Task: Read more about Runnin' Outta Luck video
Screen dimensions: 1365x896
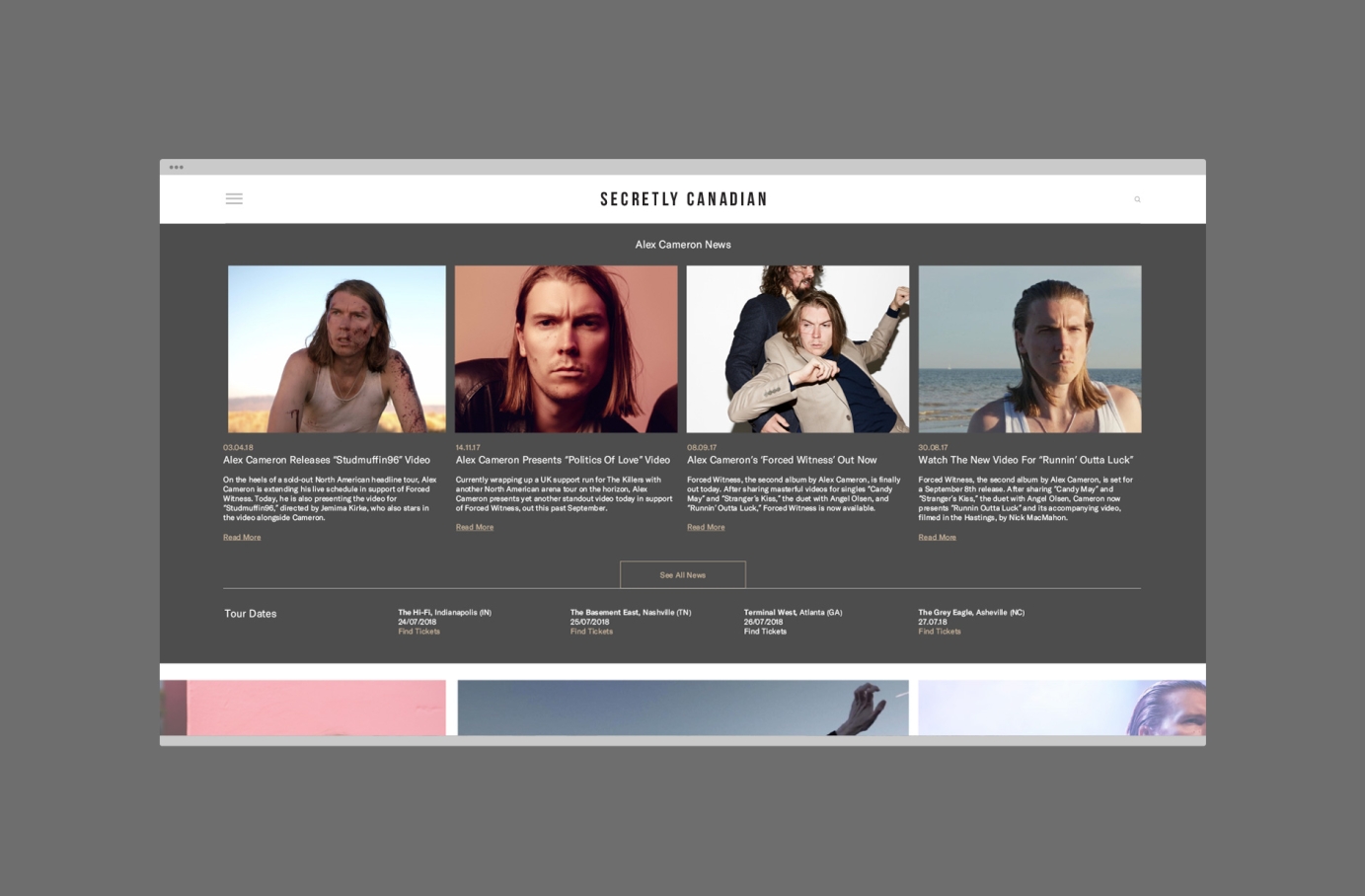Action: (x=936, y=537)
